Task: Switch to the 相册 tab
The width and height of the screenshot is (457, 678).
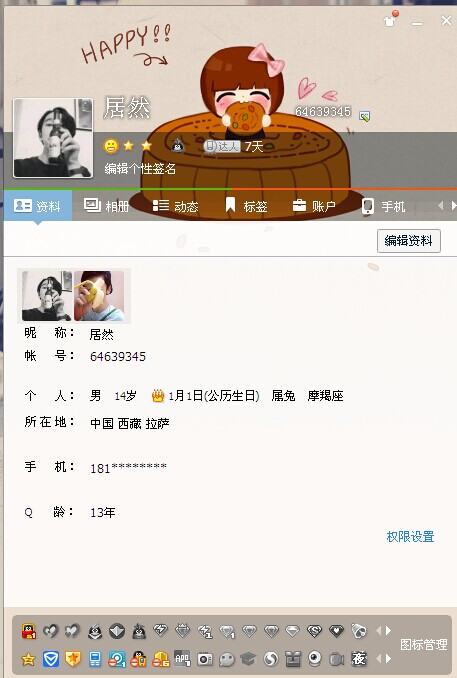Action: [x=107, y=206]
